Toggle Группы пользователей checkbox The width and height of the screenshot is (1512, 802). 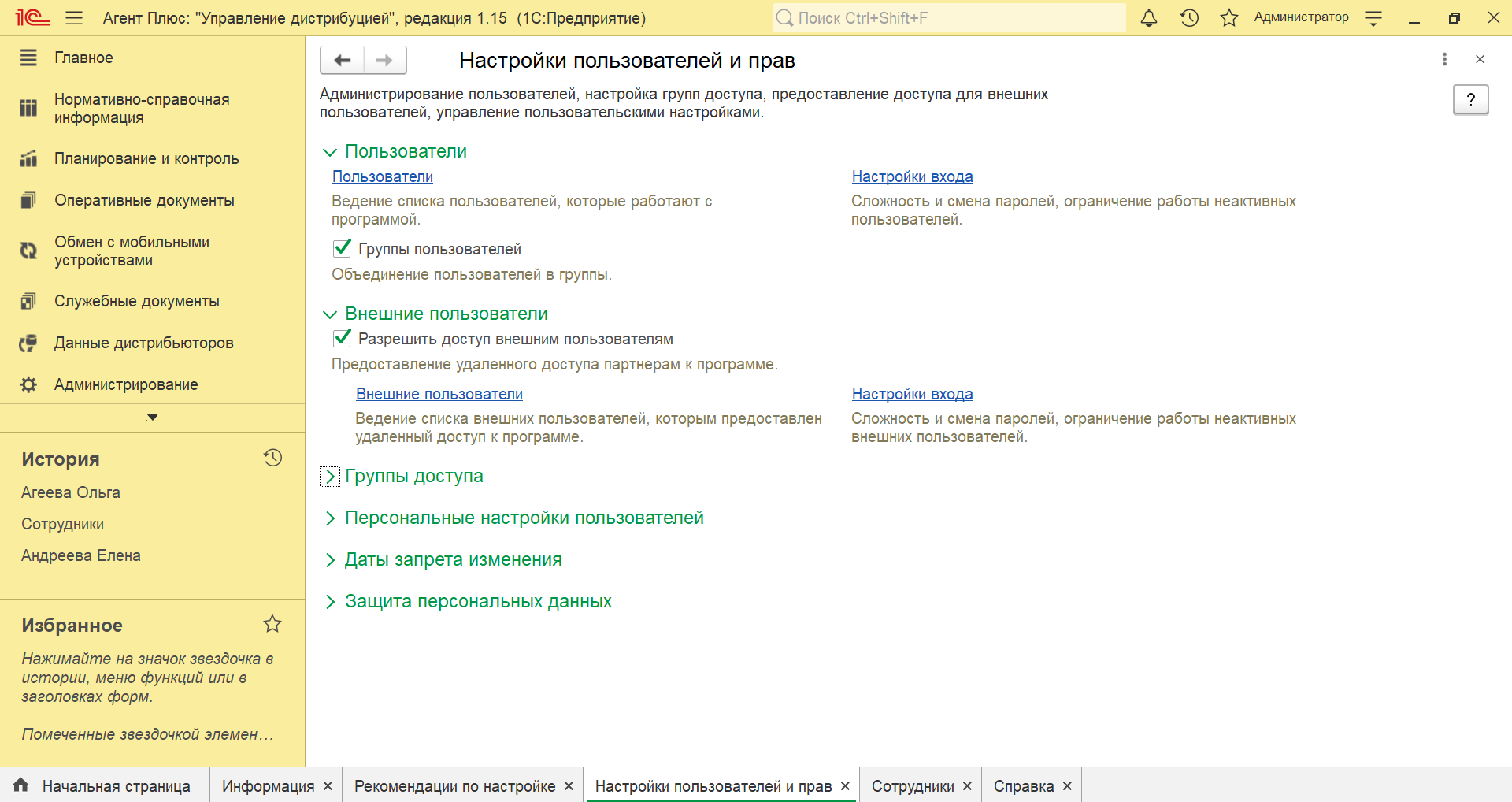click(343, 248)
